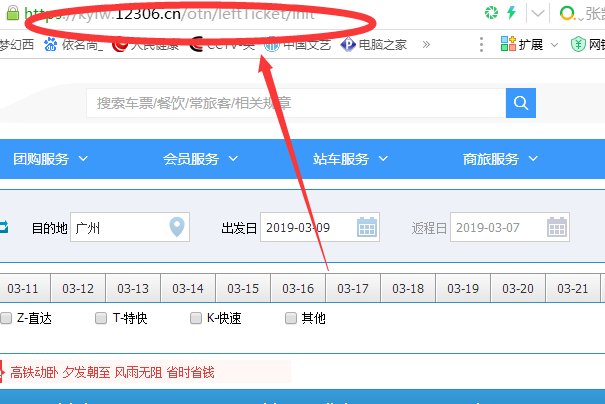Click the blue magnifier search button
This screenshot has width=605, height=404.
521,103
